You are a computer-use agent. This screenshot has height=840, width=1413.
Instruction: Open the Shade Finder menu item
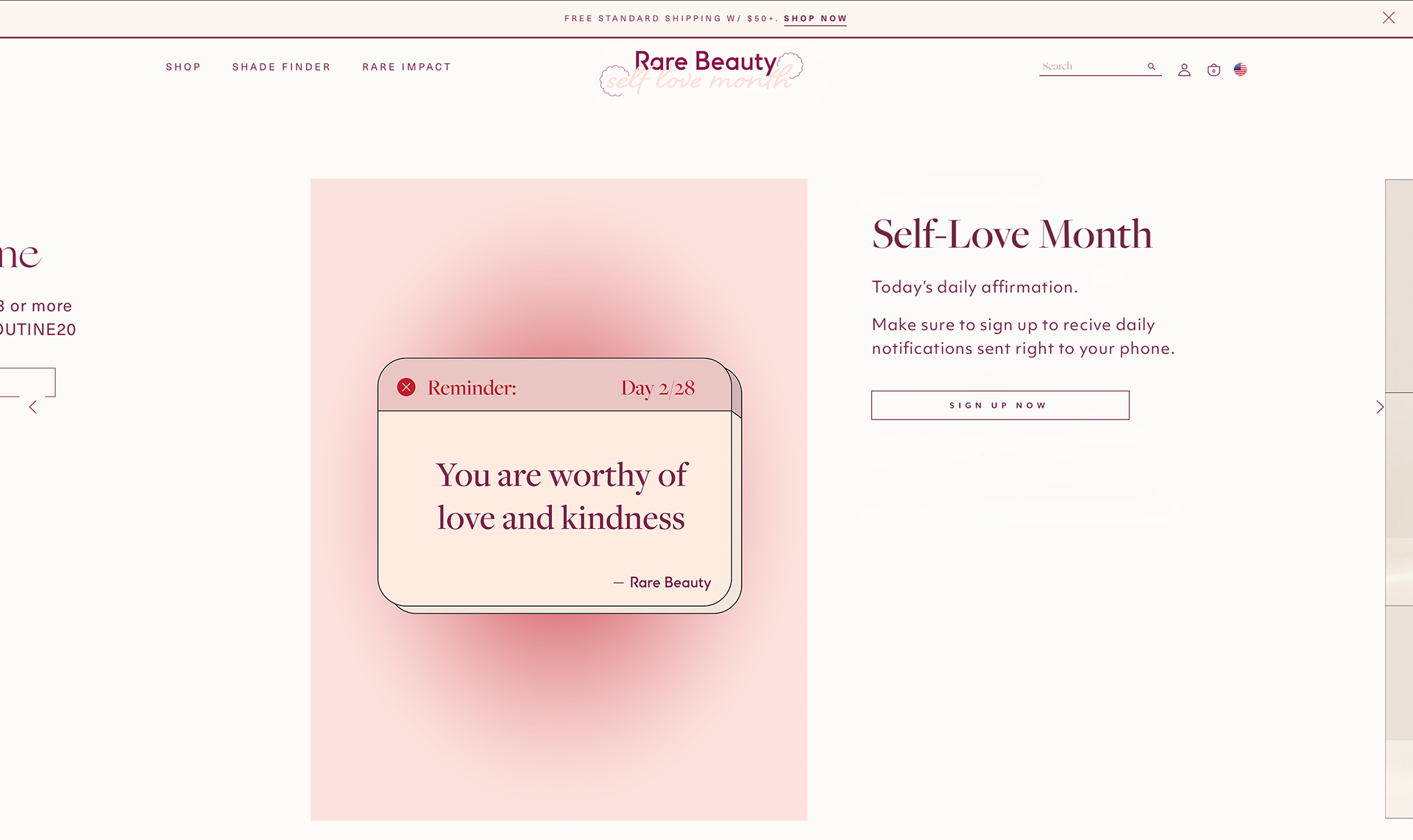pyautogui.click(x=281, y=67)
